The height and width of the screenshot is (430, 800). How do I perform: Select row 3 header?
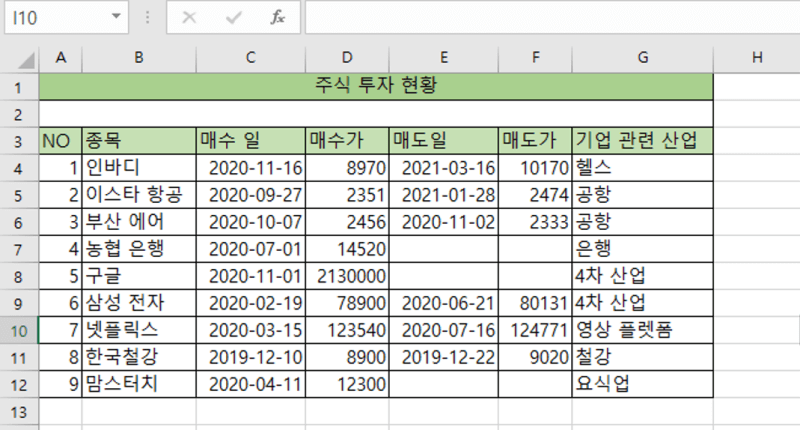click(x=19, y=141)
